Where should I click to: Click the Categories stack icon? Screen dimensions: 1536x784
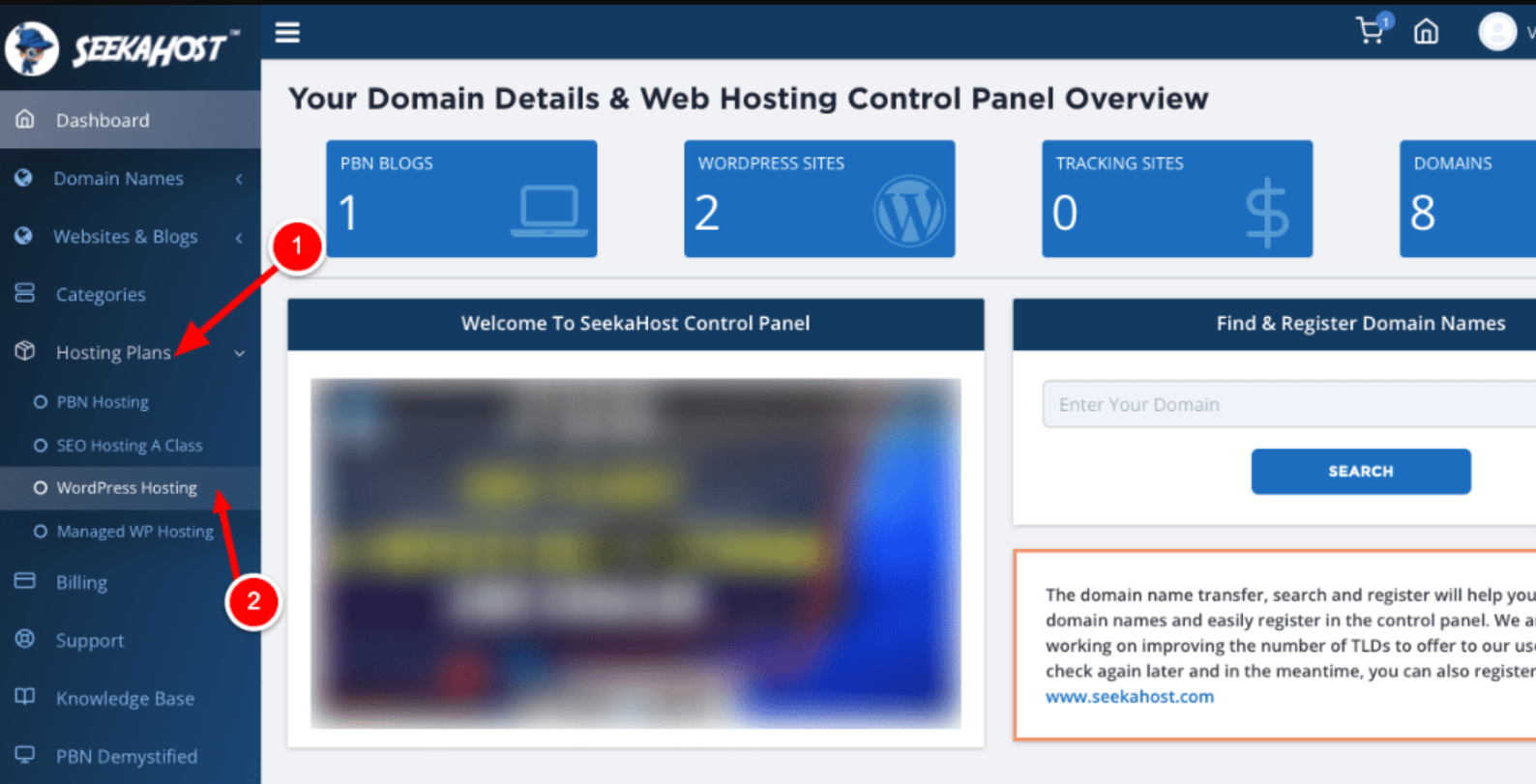coord(25,293)
